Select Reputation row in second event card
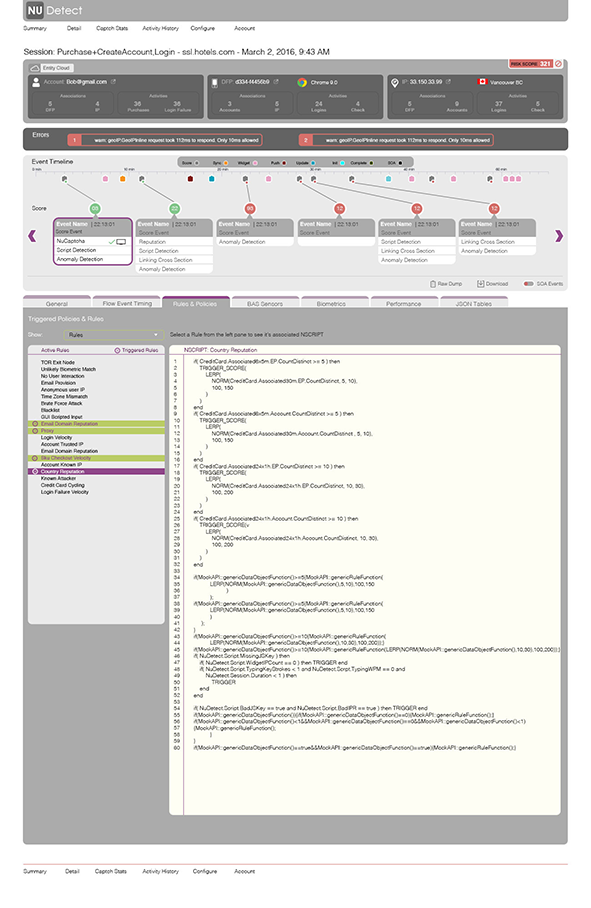This screenshot has height=908, width=591. [x=175, y=241]
